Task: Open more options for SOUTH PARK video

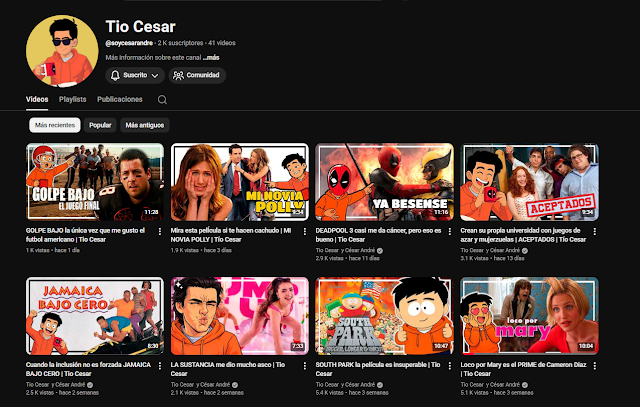Action: (x=449, y=366)
